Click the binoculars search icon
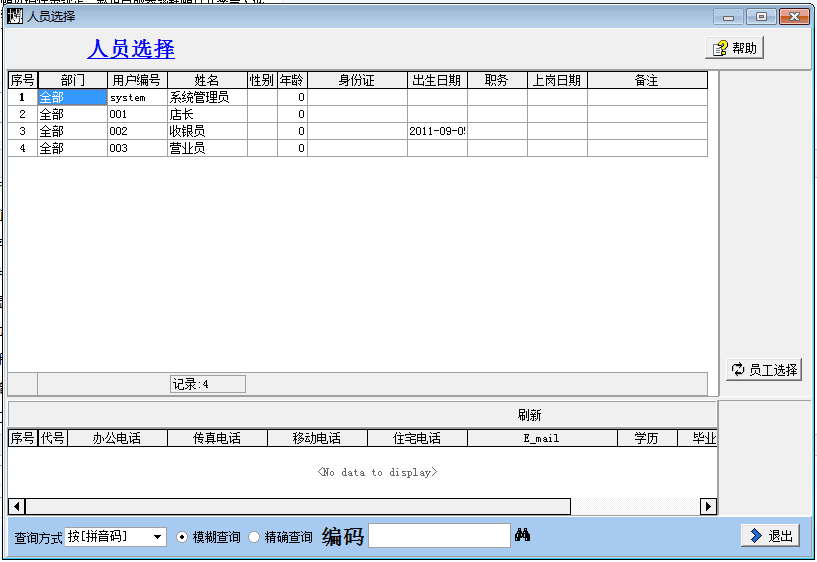The height and width of the screenshot is (562, 817). click(522, 536)
